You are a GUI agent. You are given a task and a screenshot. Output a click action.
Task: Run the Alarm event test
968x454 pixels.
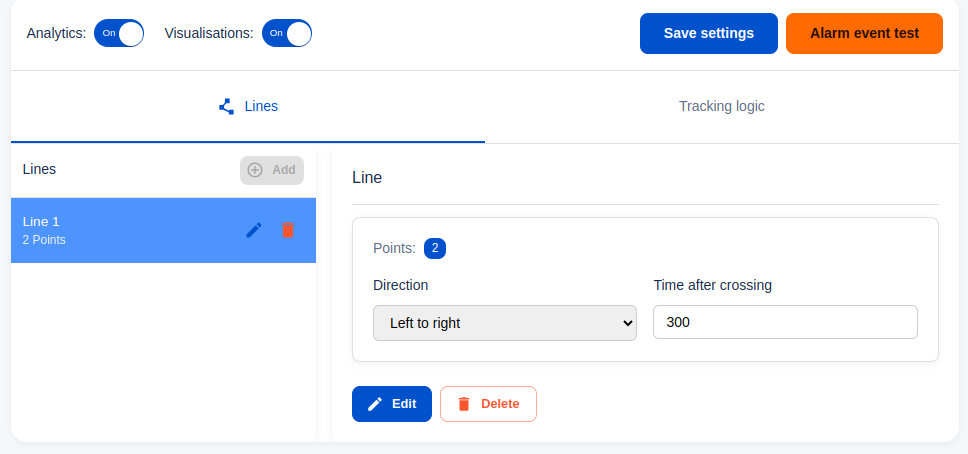coord(864,33)
